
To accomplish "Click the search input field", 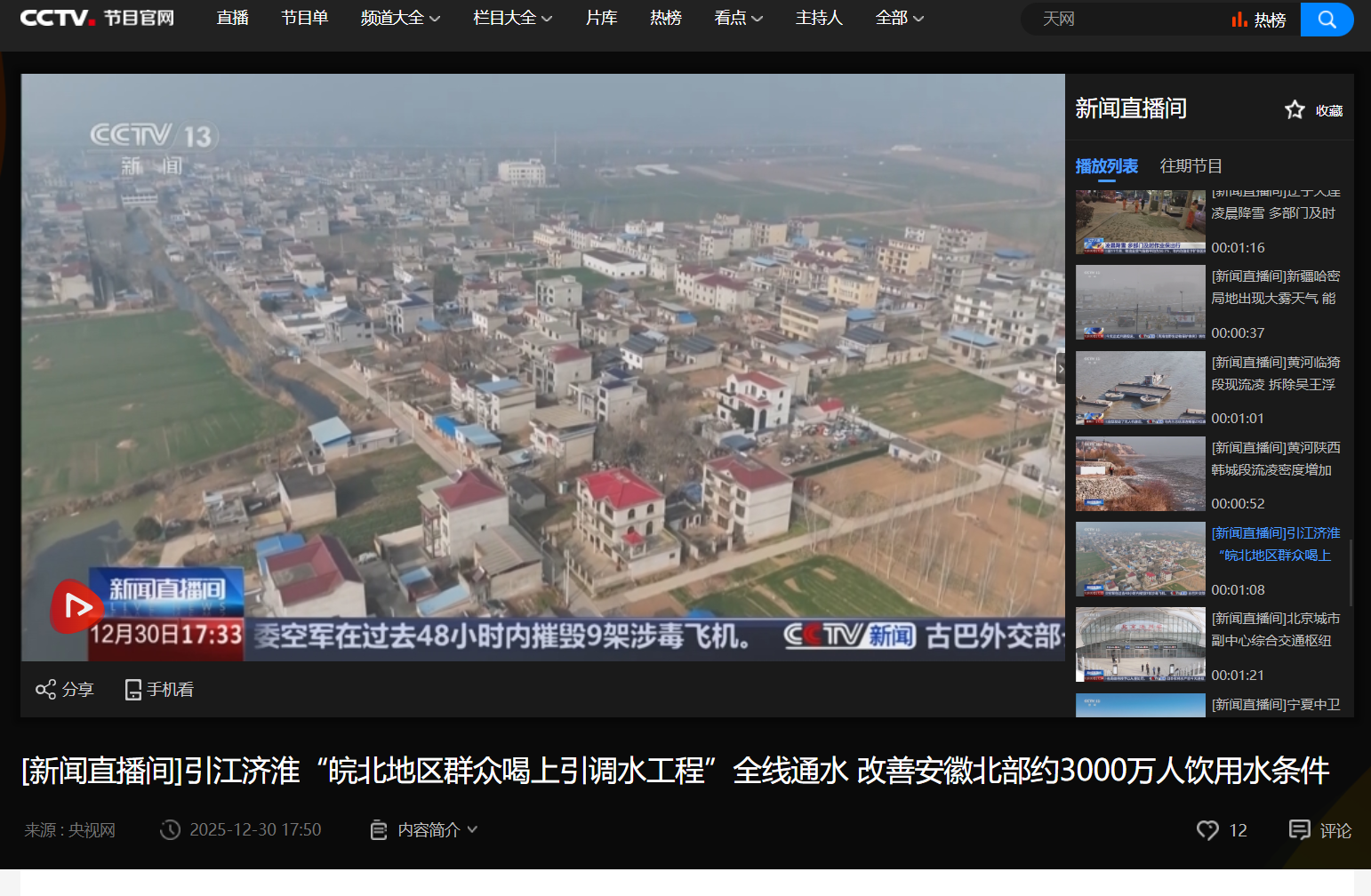I will (x=1129, y=20).
